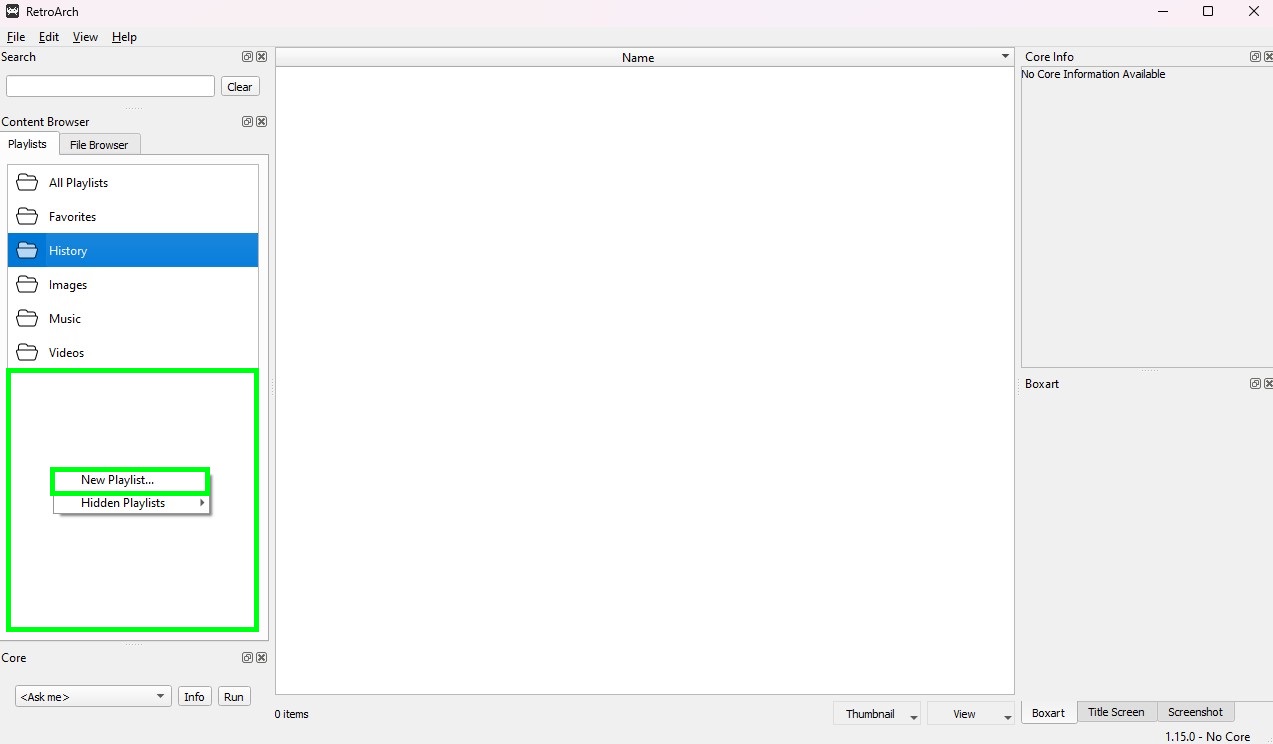Maximize the RetroArch window
The height and width of the screenshot is (744, 1273).
pyautogui.click(x=1208, y=12)
